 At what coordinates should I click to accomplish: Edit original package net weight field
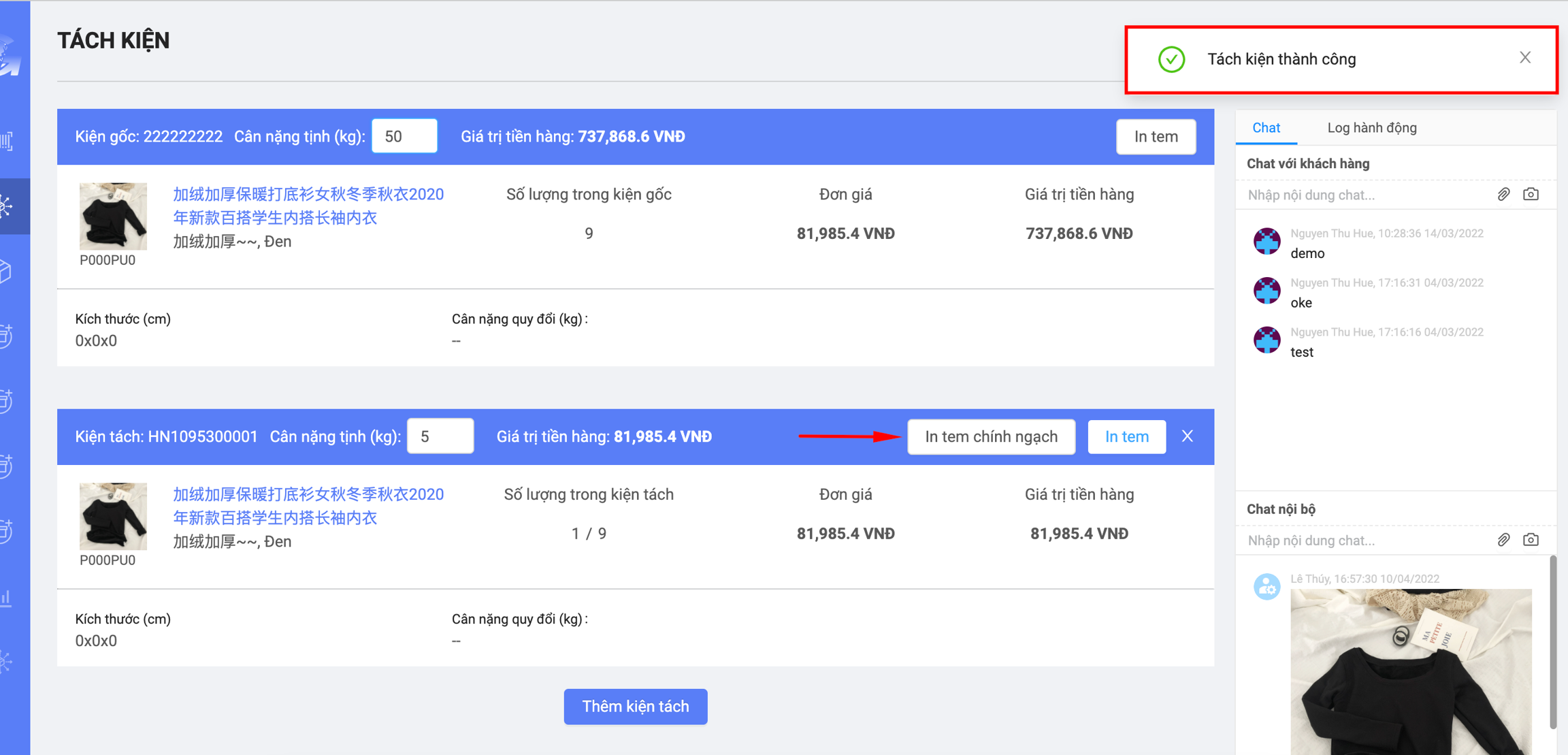tap(404, 136)
